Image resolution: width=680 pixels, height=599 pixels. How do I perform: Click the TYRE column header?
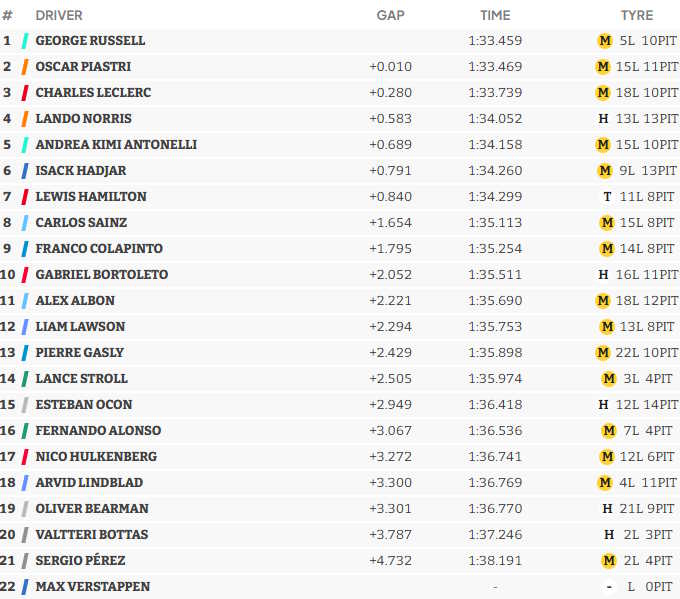point(636,15)
